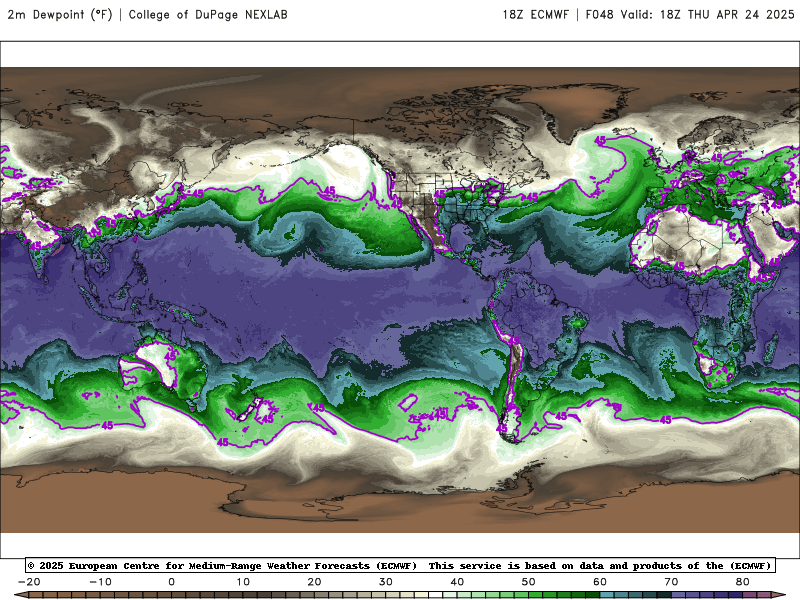Image resolution: width=800 pixels, height=600 pixels.
Task: Click the 45 contour label near Iceland
Action: click(600, 140)
